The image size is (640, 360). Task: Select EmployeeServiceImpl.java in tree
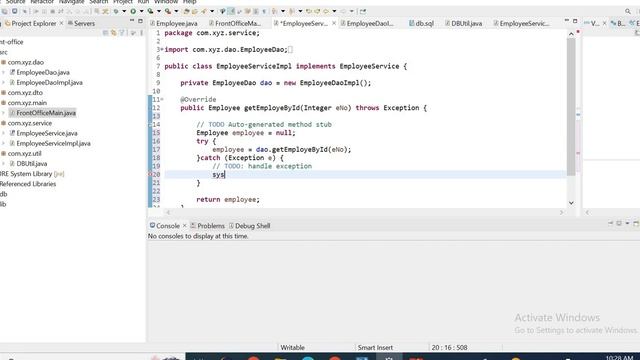coord(53,143)
